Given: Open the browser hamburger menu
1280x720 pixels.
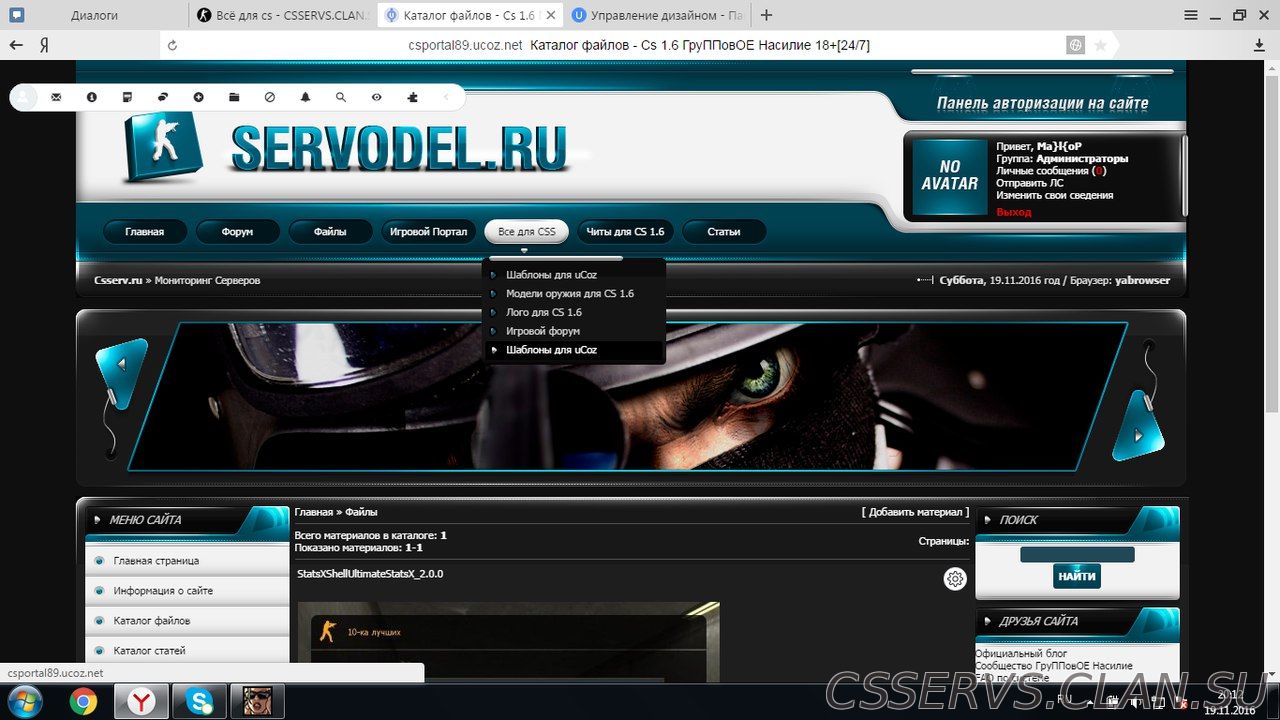Looking at the screenshot, I should click(1190, 15).
